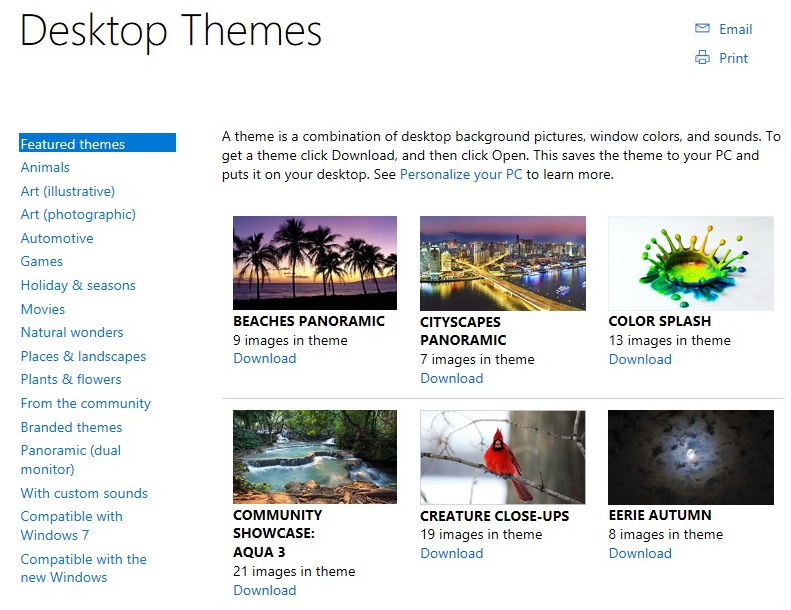The image size is (791, 610).
Task: Open the Natural wonders category
Action: click(72, 332)
